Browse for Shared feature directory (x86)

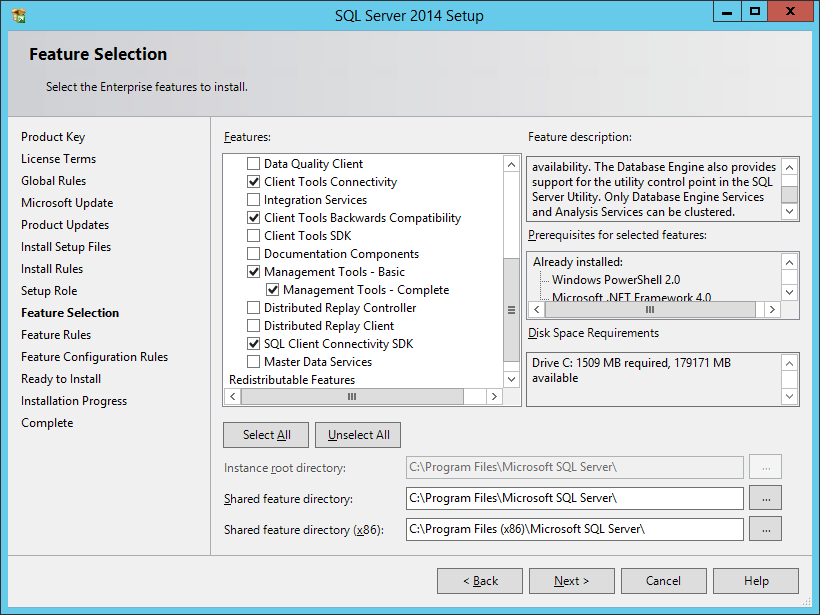[765, 529]
